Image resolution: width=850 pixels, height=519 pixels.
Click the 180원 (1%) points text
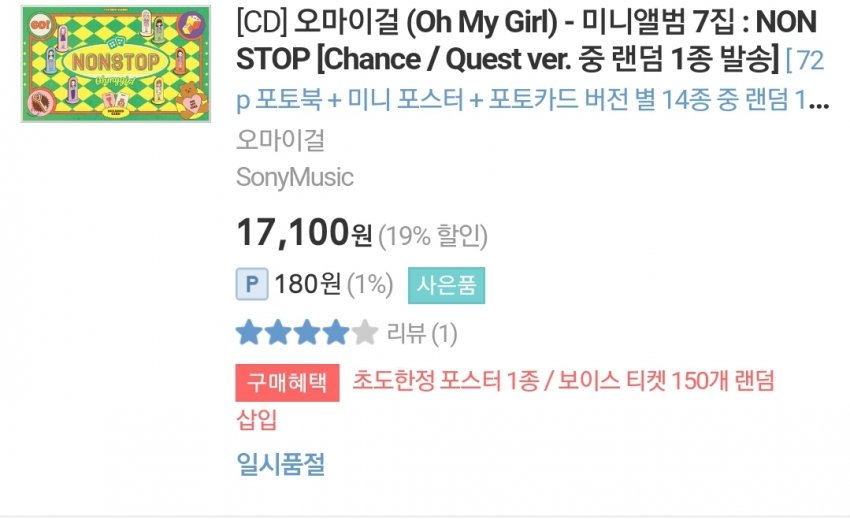(333, 285)
